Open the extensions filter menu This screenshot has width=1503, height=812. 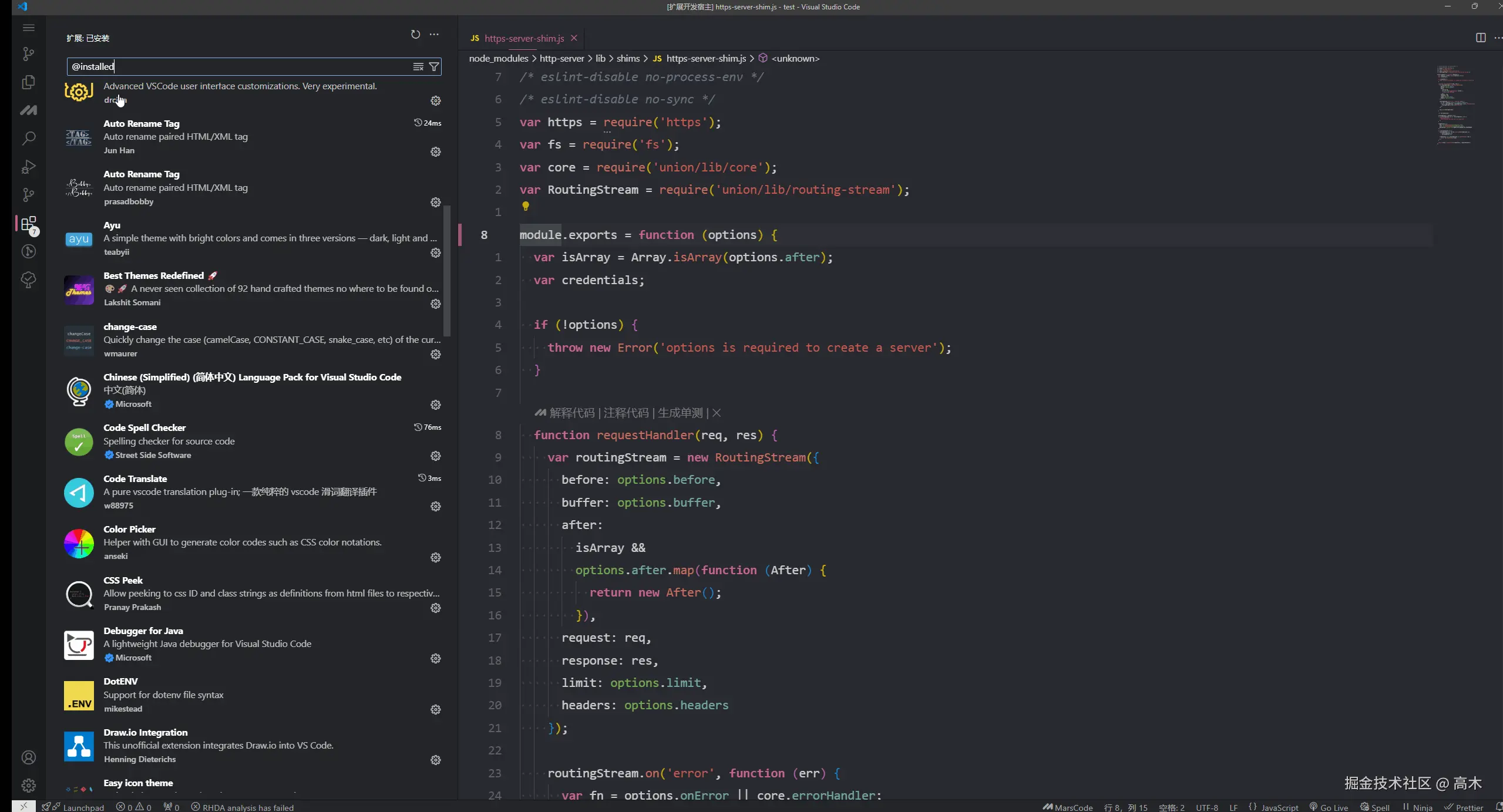(434, 67)
